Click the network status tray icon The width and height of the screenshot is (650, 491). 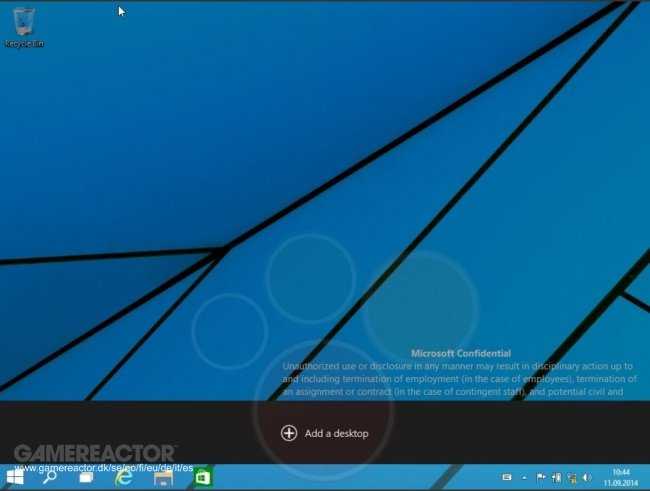click(x=573, y=477)
